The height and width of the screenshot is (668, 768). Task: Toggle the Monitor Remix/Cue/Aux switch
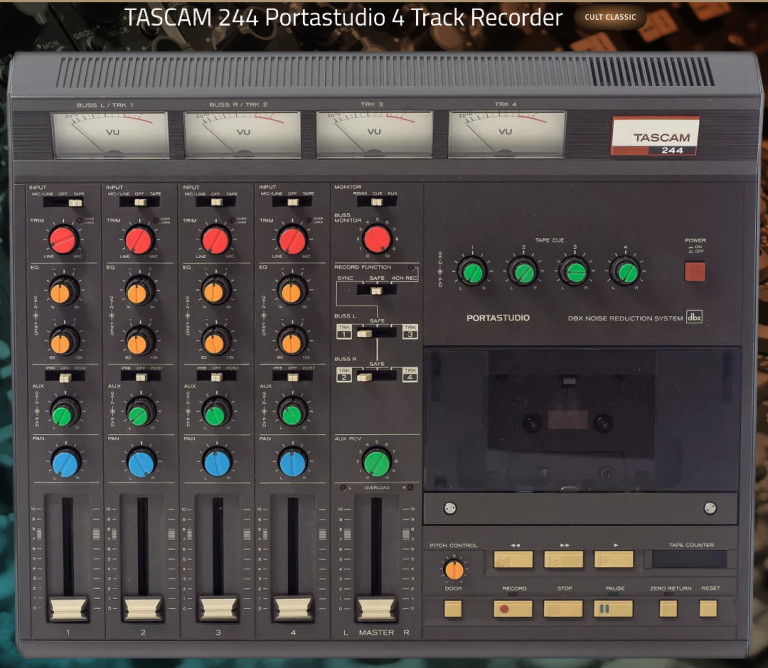[x=376, y=202]
